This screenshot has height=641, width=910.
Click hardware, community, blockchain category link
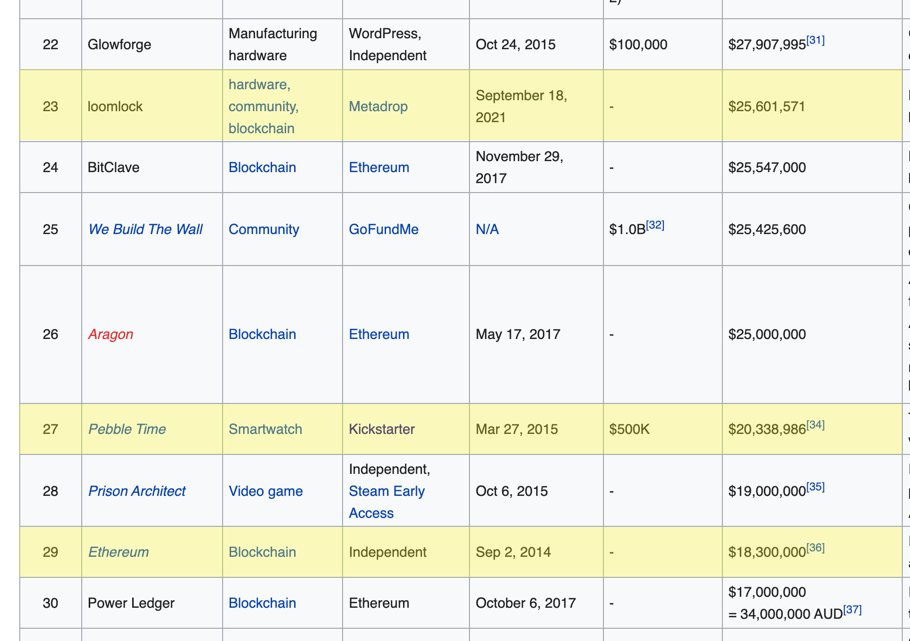click(x=263, y=106)
